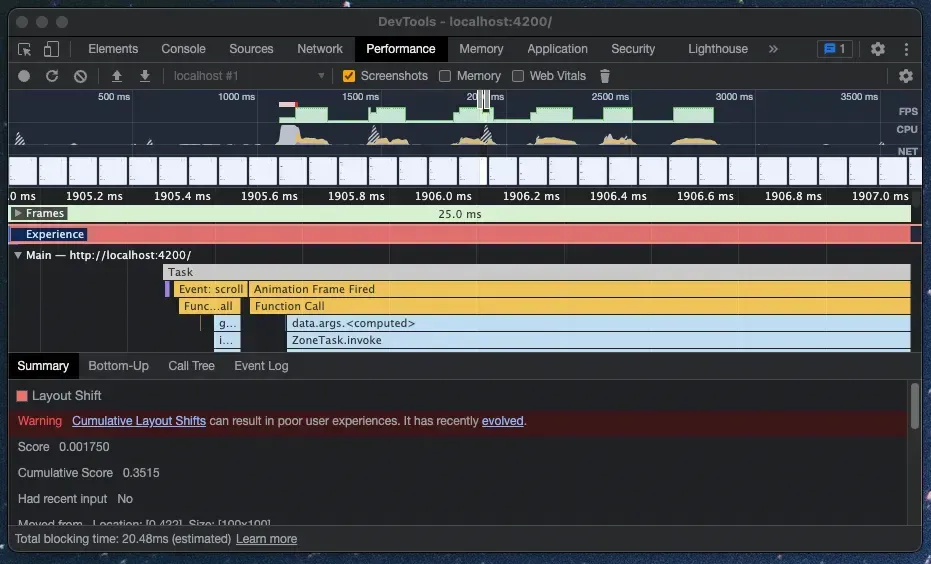
Task: Click the load profile upload icon
Action: tap(117, 76)
